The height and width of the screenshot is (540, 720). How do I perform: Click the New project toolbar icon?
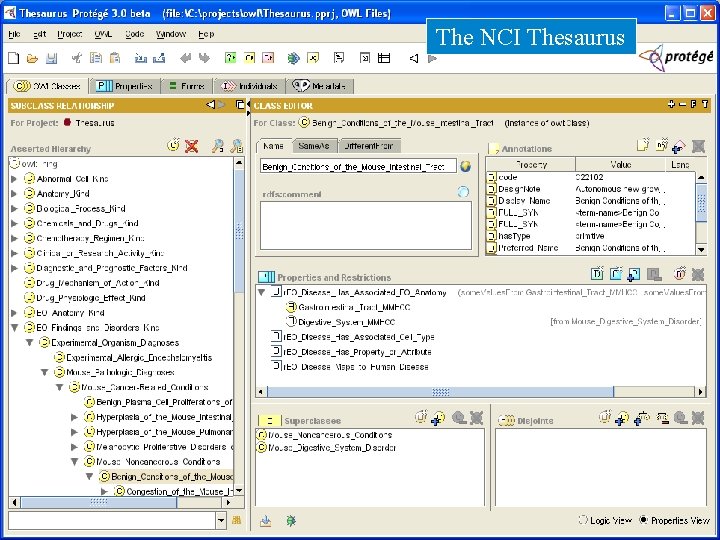[14, 58]
